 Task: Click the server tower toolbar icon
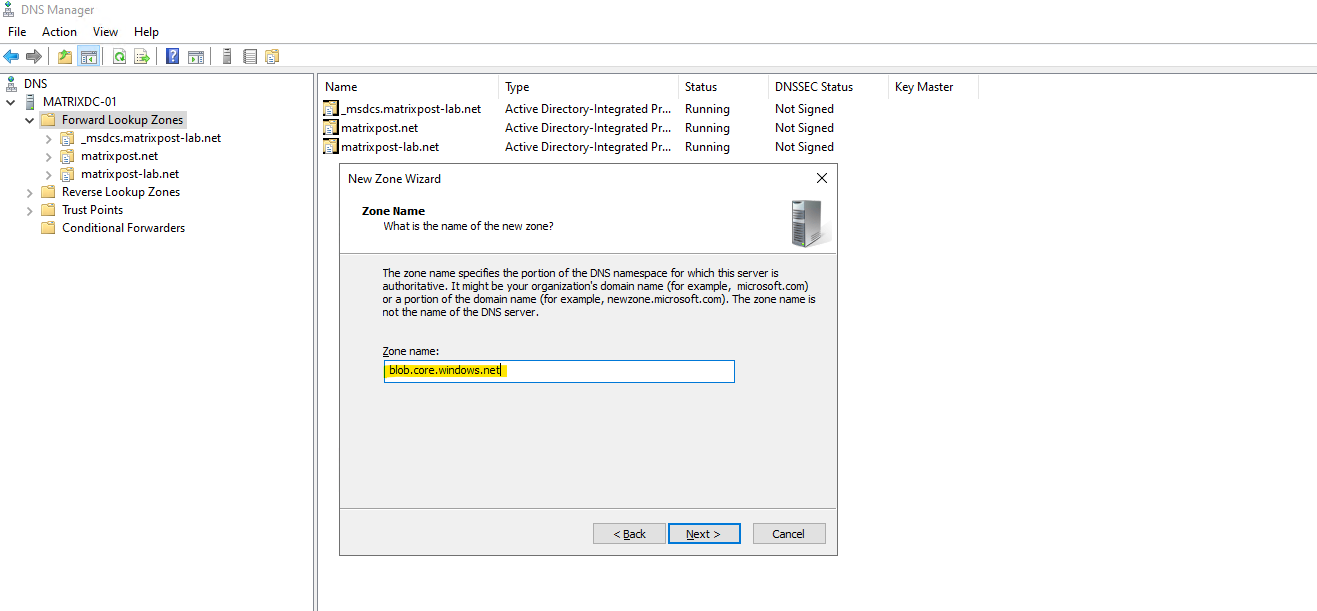[227, 57]
